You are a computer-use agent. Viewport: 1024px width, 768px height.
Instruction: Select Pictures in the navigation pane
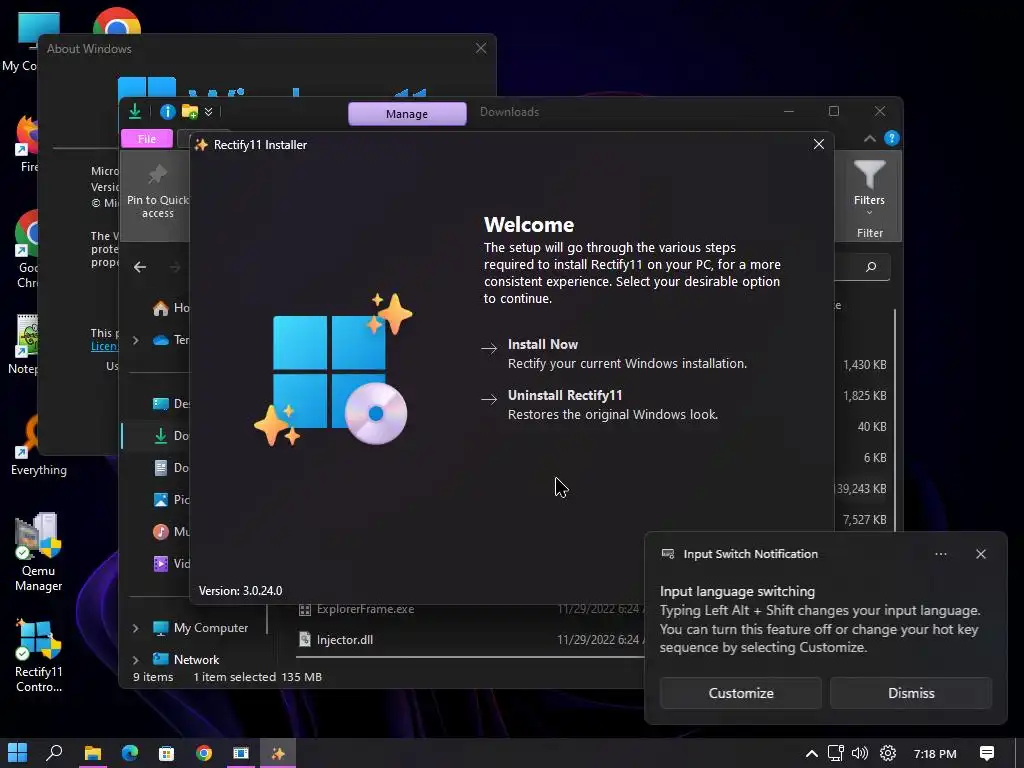170,500
